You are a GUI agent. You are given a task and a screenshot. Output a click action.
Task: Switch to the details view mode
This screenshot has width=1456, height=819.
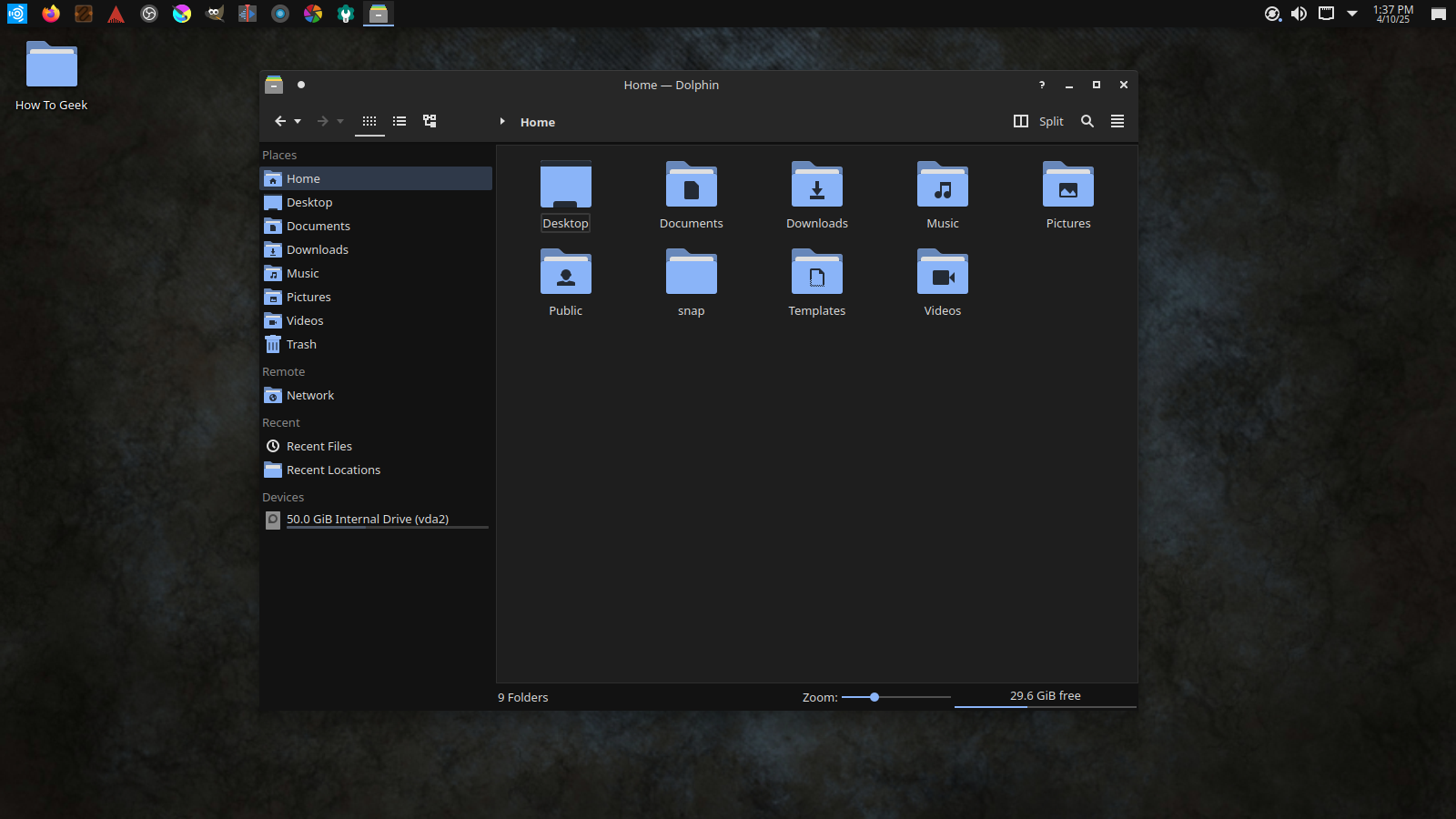399,120
